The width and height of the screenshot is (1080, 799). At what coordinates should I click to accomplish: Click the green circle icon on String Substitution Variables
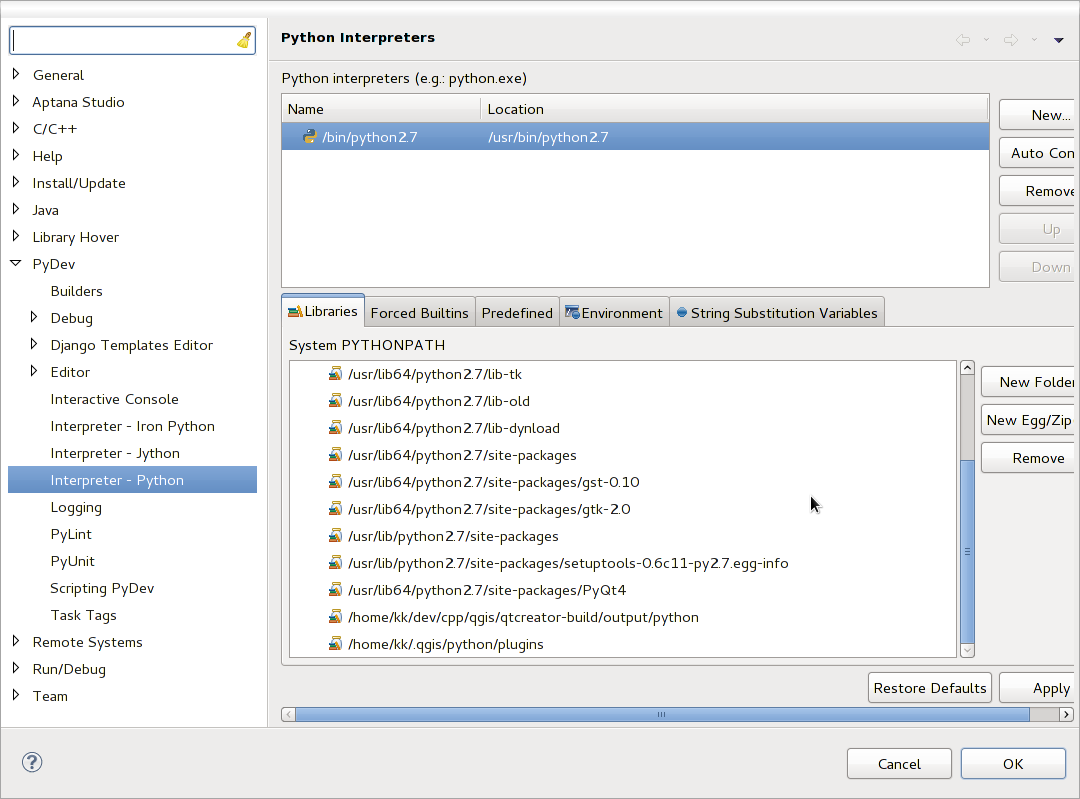pyautogui.click(x=682, y=311)
